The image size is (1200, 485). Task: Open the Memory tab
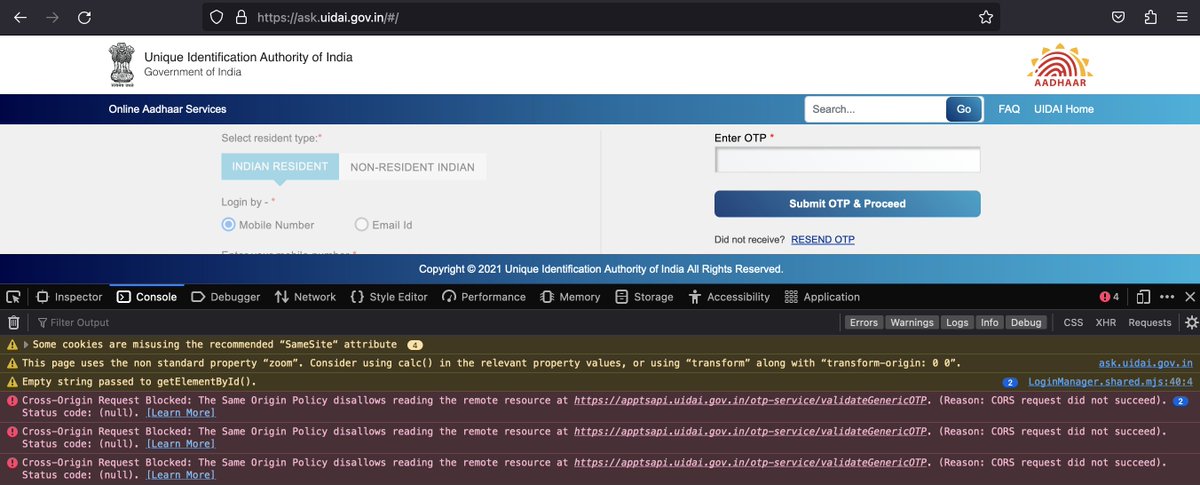tap(570, 297)
